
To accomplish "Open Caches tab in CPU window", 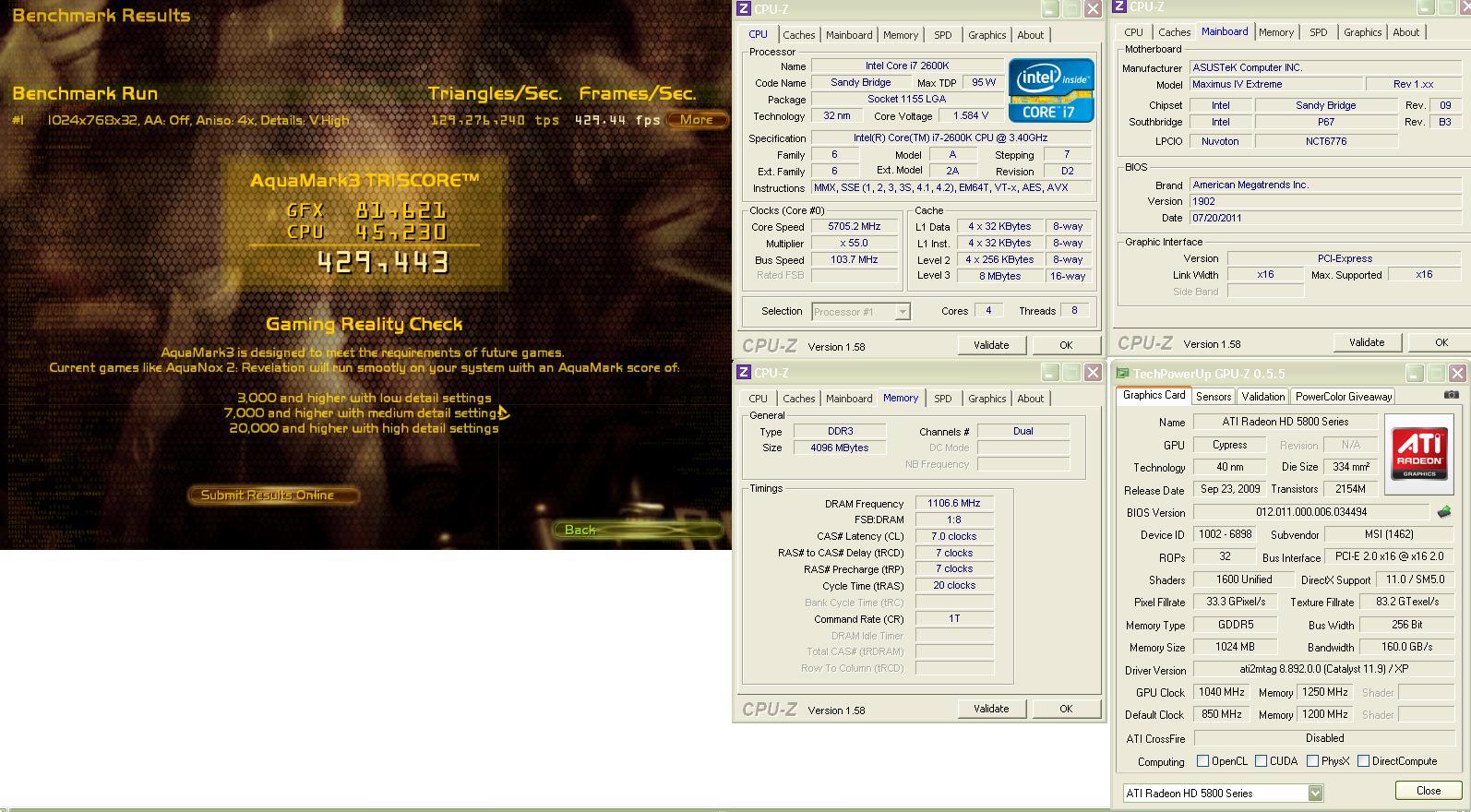I will (799, 35).
